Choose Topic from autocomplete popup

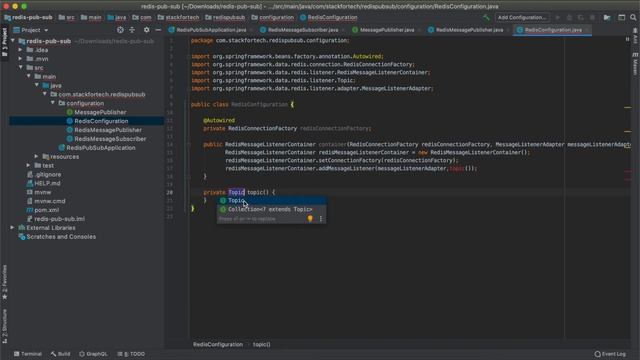271,200
